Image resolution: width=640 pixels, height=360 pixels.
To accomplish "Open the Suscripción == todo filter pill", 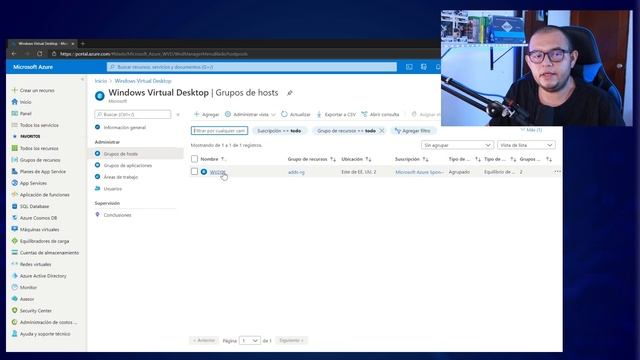I will point(279,131).
